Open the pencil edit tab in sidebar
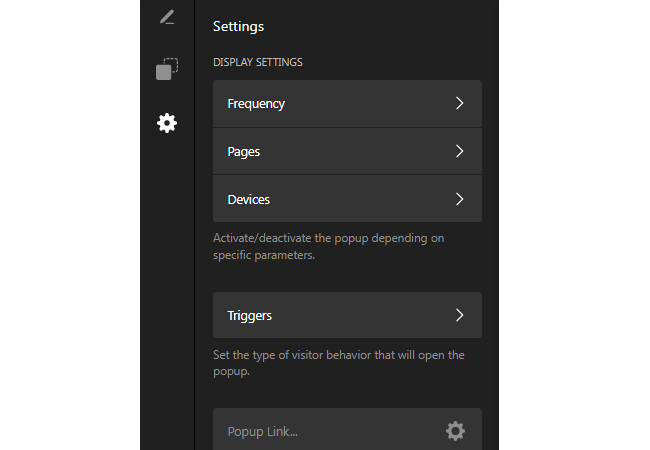This screenshot has width=650, height=450. tap(167, 17)
